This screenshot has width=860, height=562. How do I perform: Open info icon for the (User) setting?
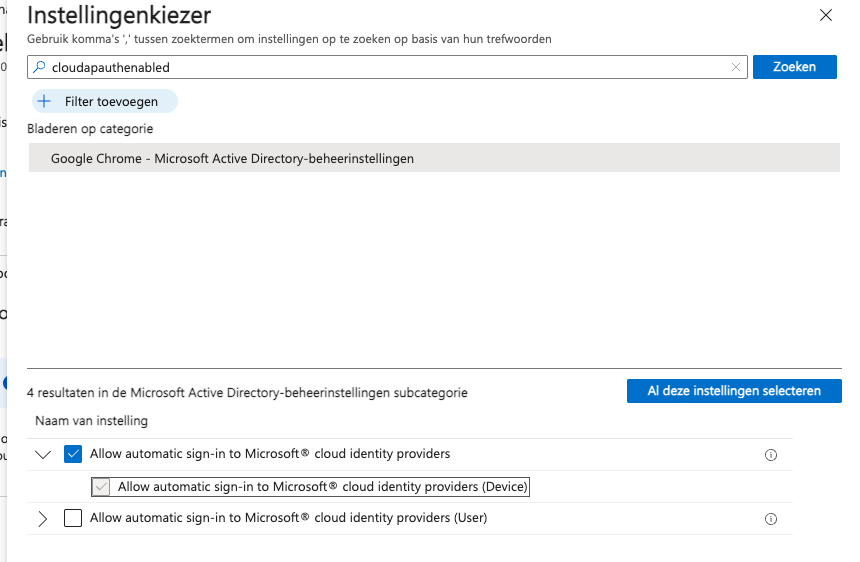point(771,519)
